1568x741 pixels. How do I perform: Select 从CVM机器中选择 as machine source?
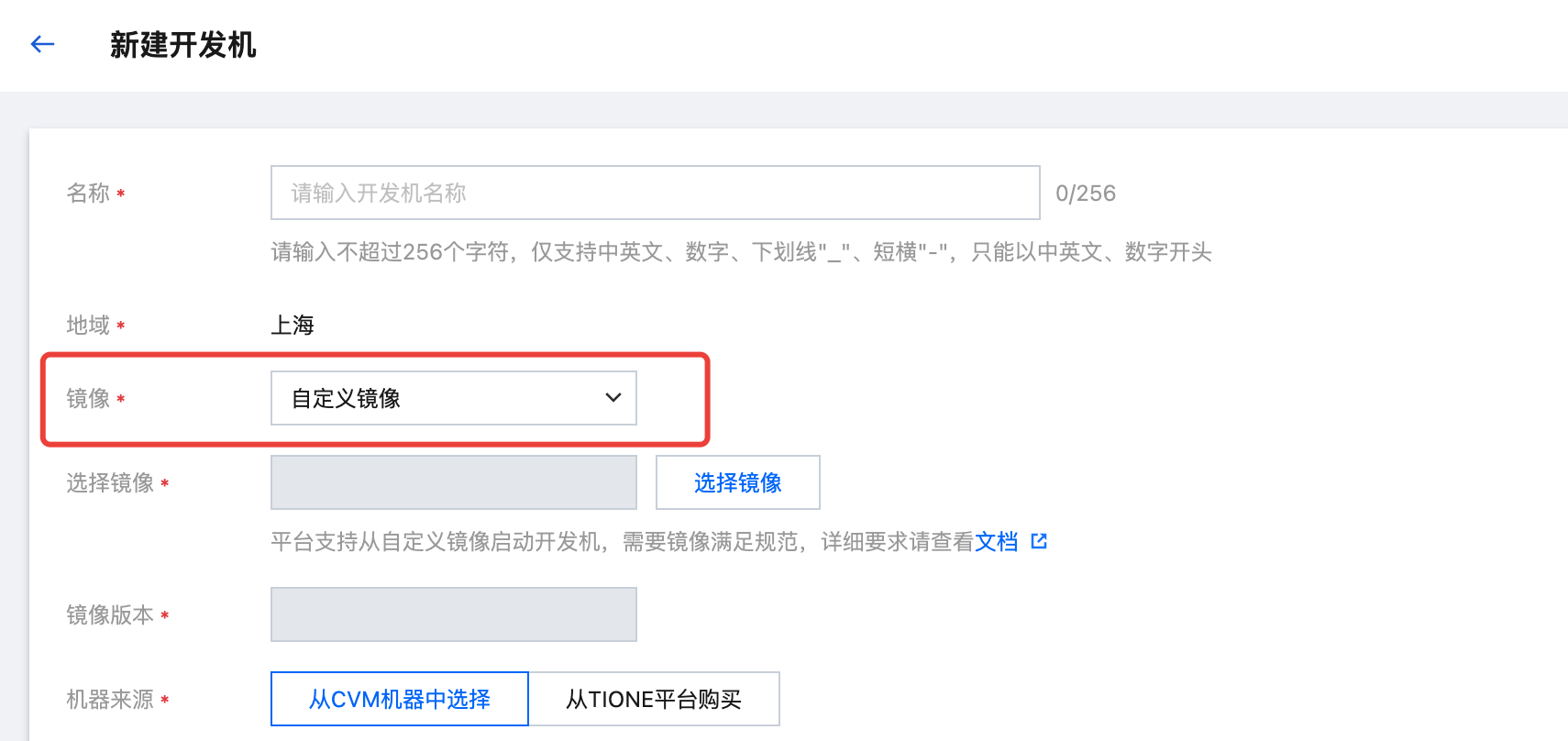(x=400, y=699)
